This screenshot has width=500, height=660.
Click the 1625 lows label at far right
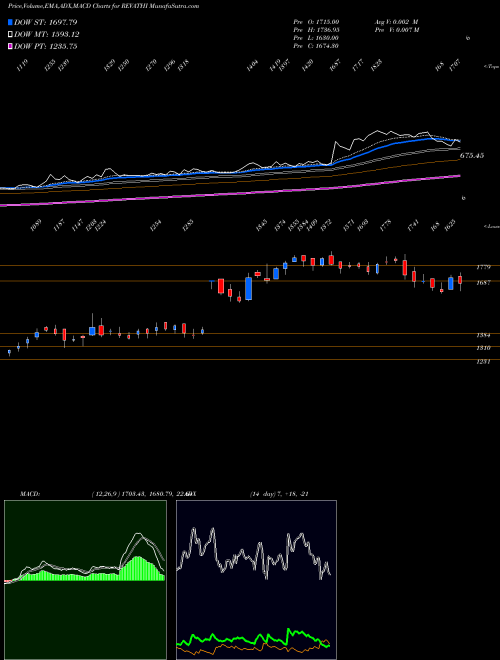(x=450, y=226)
